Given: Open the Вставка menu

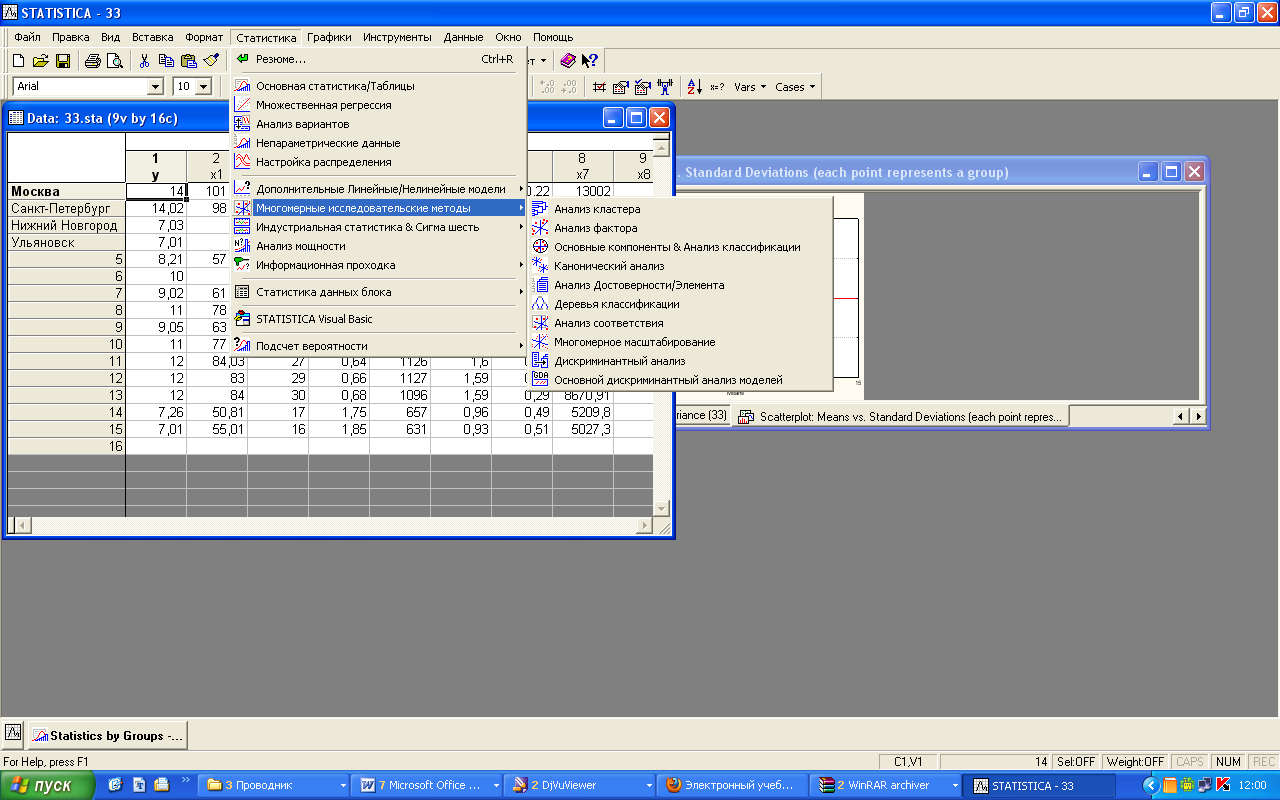Looking at the screenshot, I should [x=153, y=37].
